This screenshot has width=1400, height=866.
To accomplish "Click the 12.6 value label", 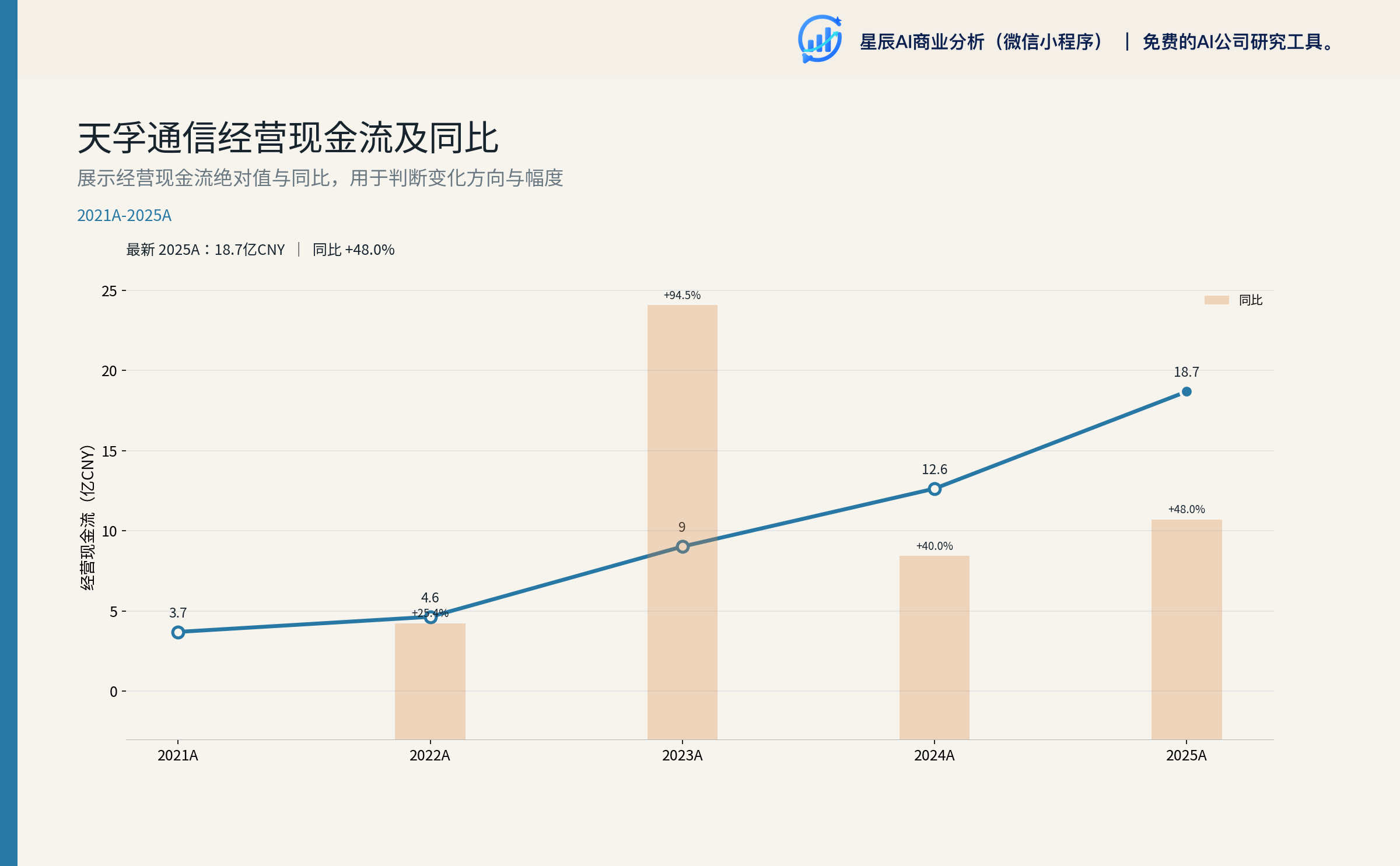I will click(935, 469).
